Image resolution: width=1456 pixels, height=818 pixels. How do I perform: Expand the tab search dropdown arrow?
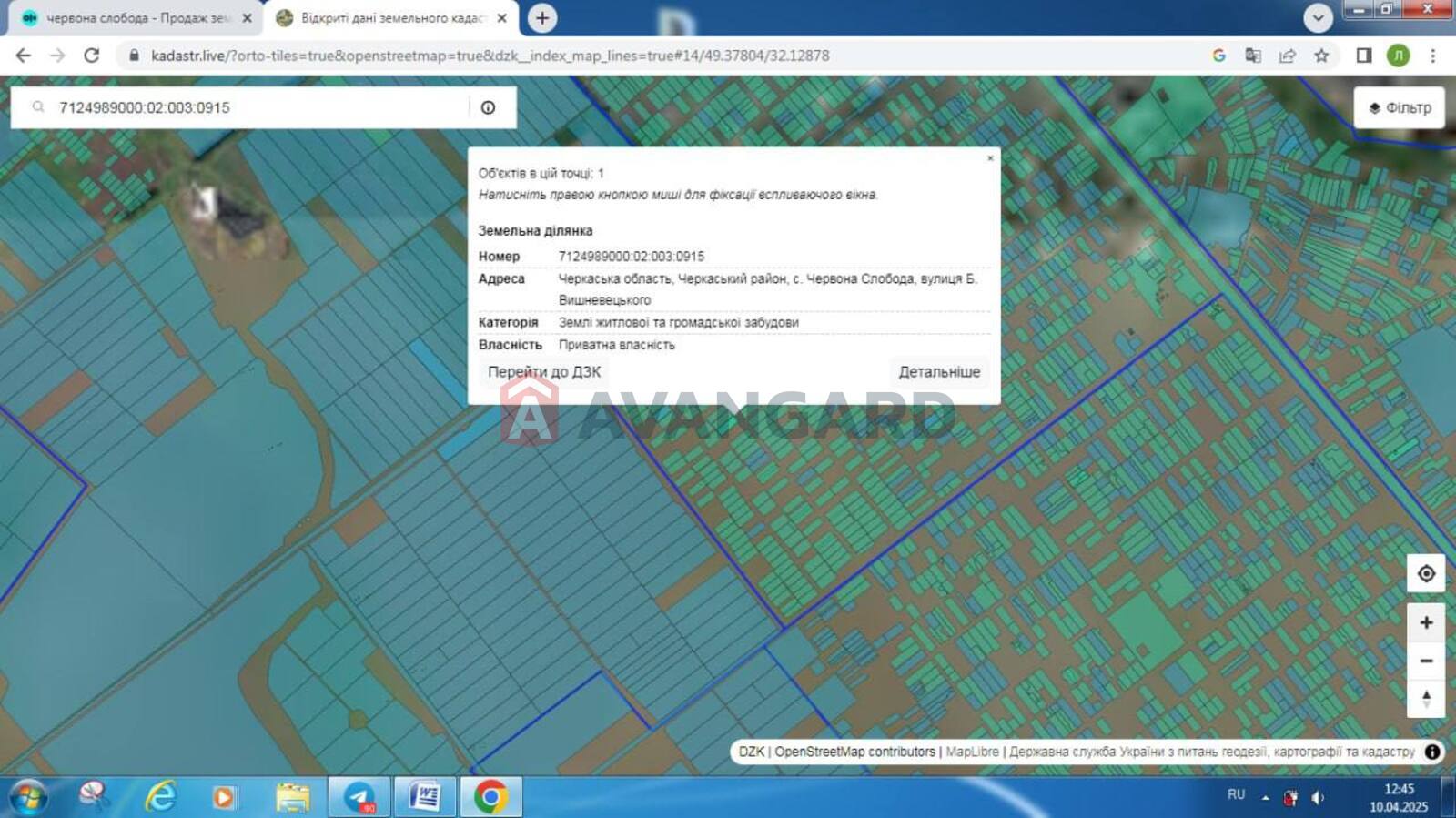(x=1318, y=17)
